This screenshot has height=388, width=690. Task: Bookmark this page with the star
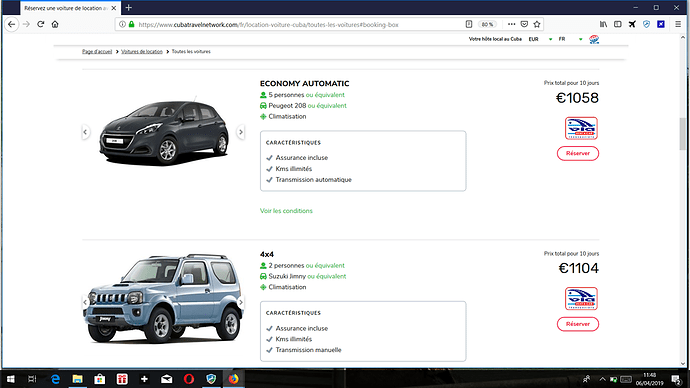[x=537, y=24]
